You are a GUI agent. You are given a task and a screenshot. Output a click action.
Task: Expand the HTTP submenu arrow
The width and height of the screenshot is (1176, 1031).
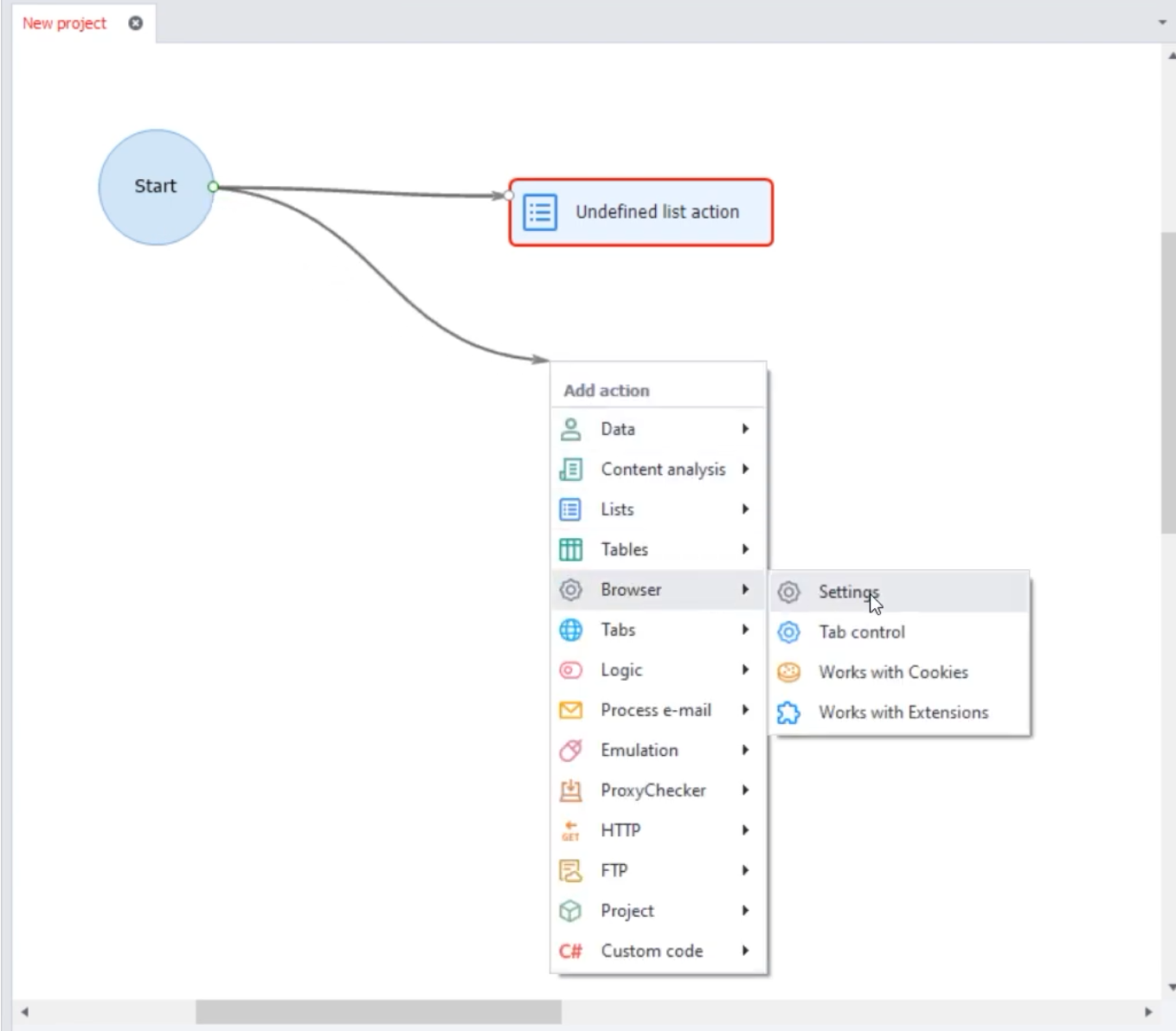tap(745, 830)
